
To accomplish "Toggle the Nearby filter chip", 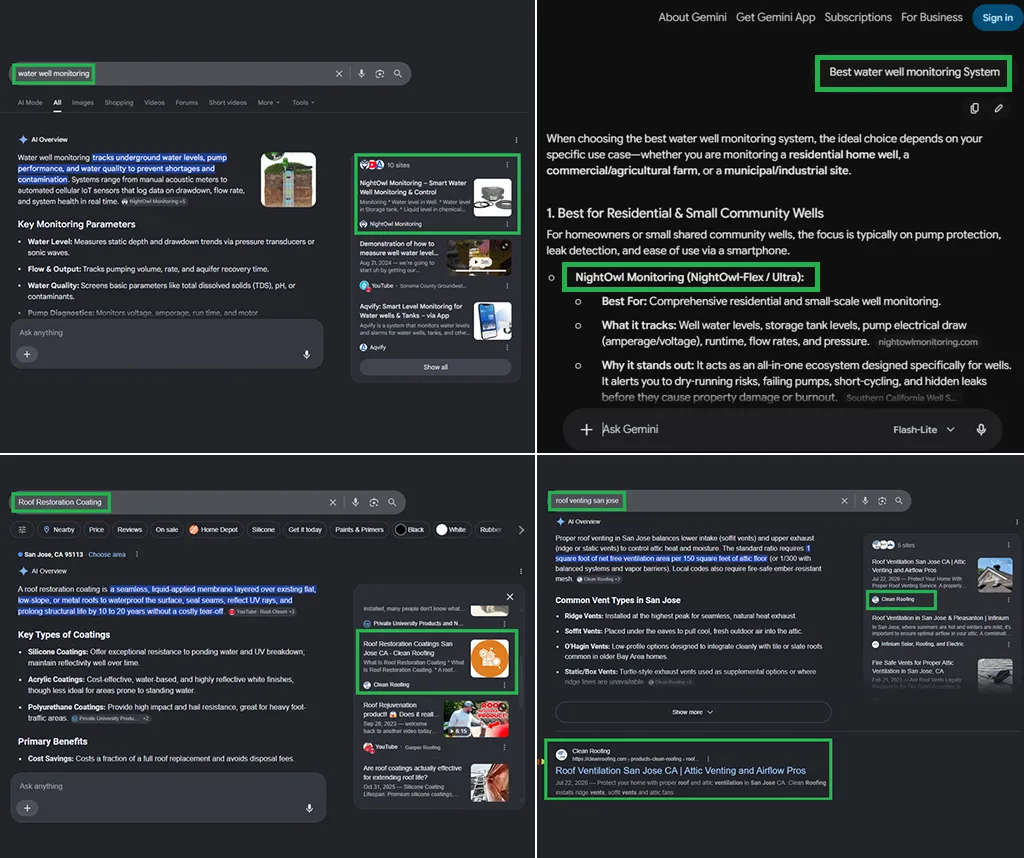I will (59, 530).
